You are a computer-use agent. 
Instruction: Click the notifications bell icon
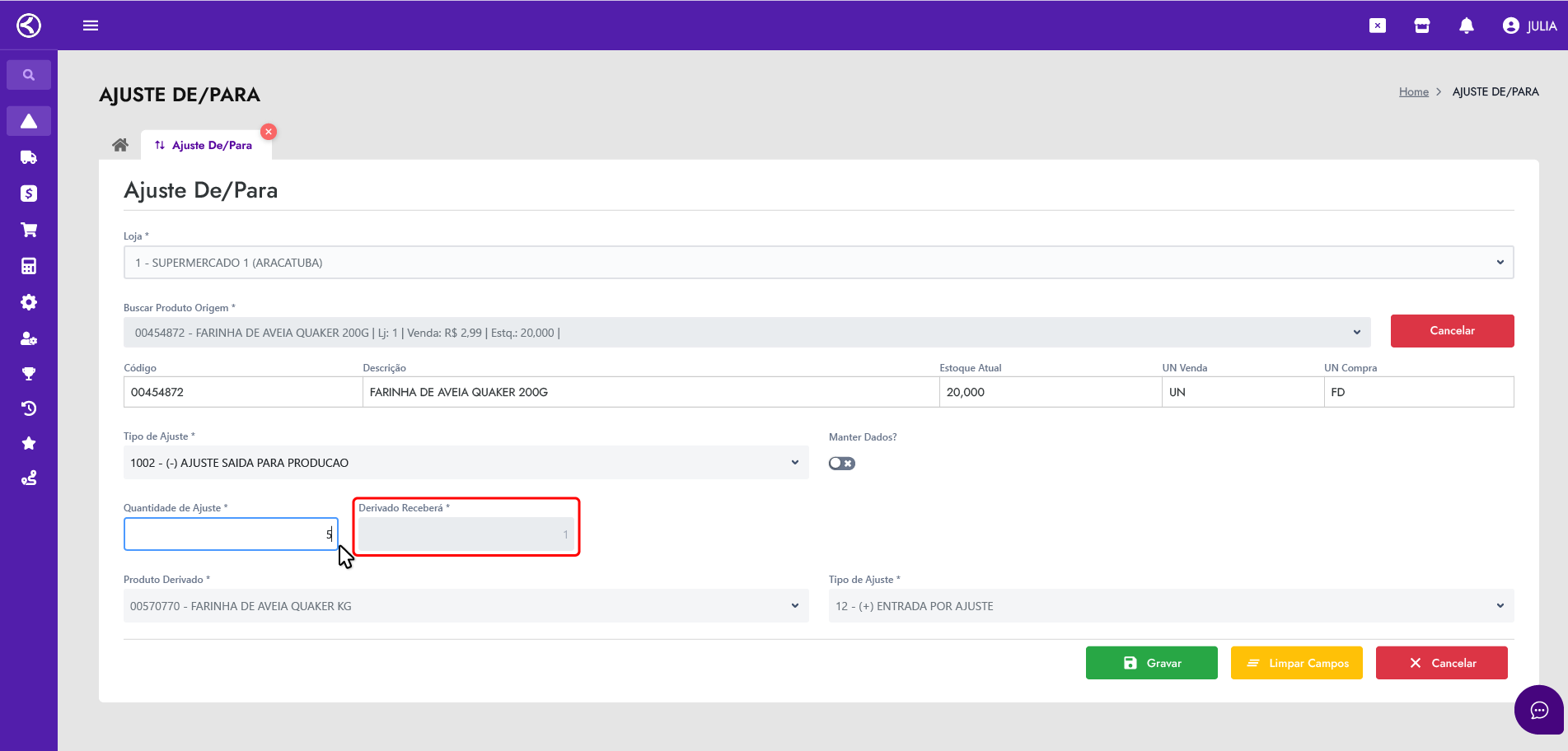pyautogui.click(x=1466, y=26)
